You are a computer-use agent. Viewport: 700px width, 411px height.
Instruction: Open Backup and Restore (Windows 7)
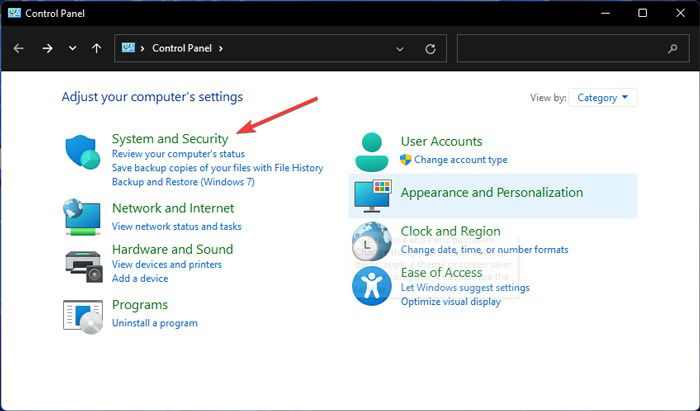click(183, 182)
